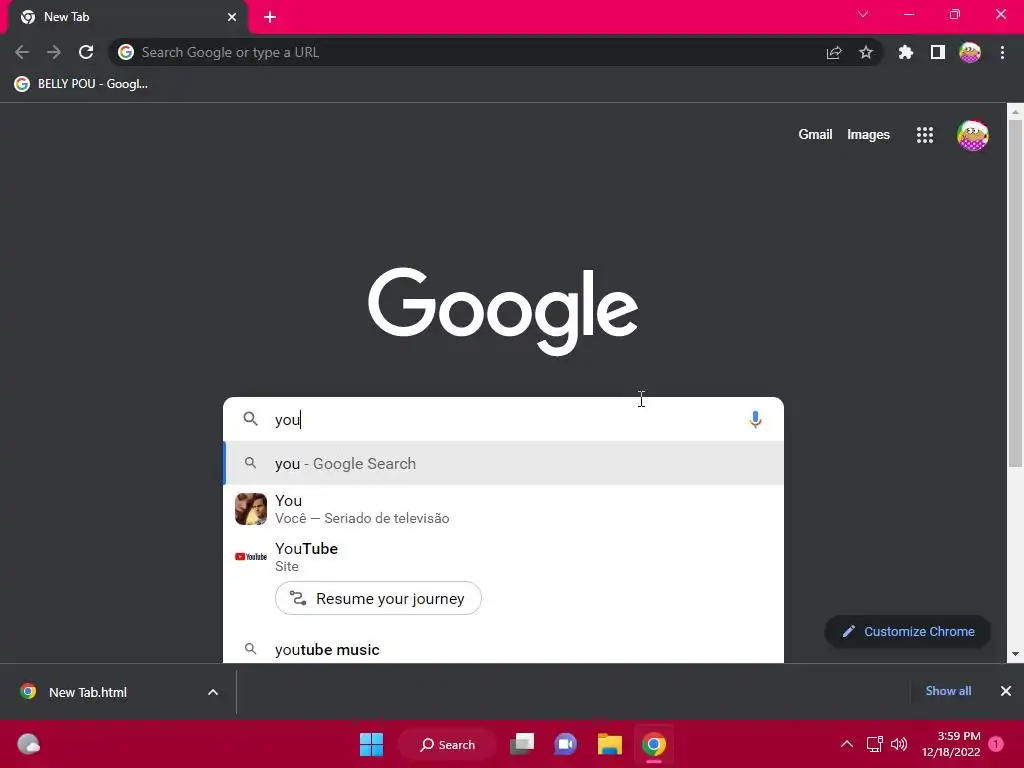Click the magnifier icon in search box
The image size is (1024, 768).
[x=251, y=419]
